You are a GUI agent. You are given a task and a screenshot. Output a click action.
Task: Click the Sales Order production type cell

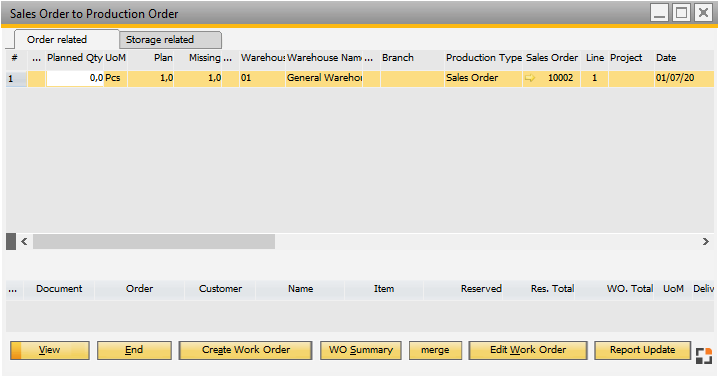[x=484, y=78]
